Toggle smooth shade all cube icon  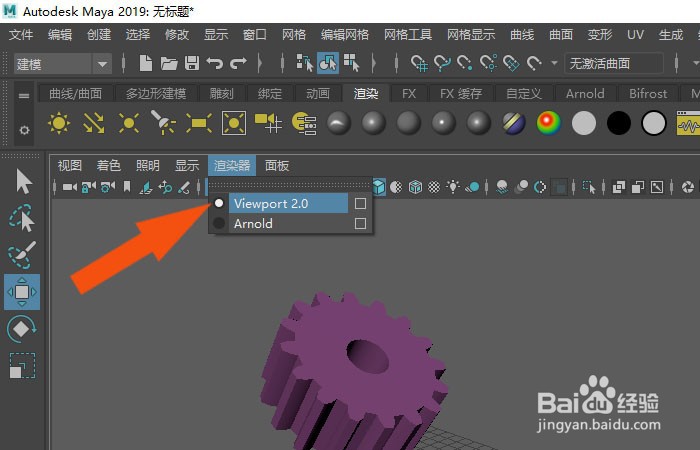coord(379,187)
